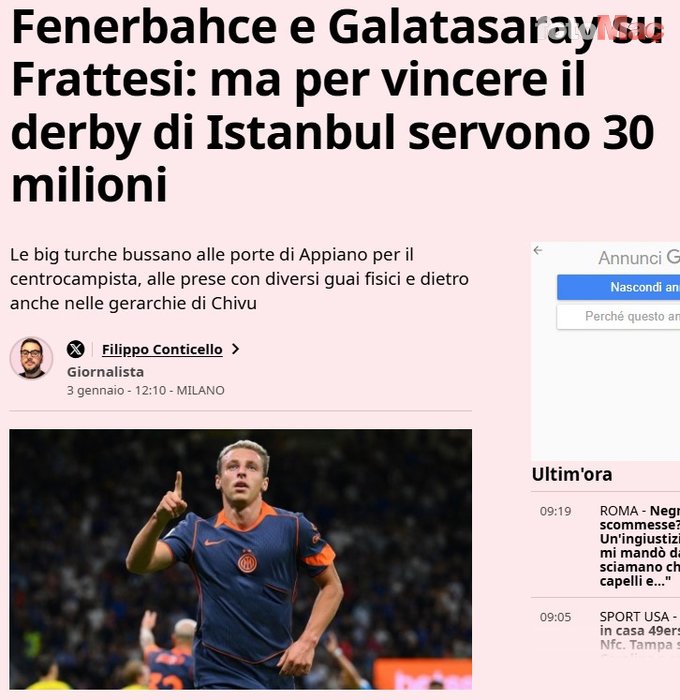Open the 09:19 ROMA news item
680x700 pixels.
[605, 546]
